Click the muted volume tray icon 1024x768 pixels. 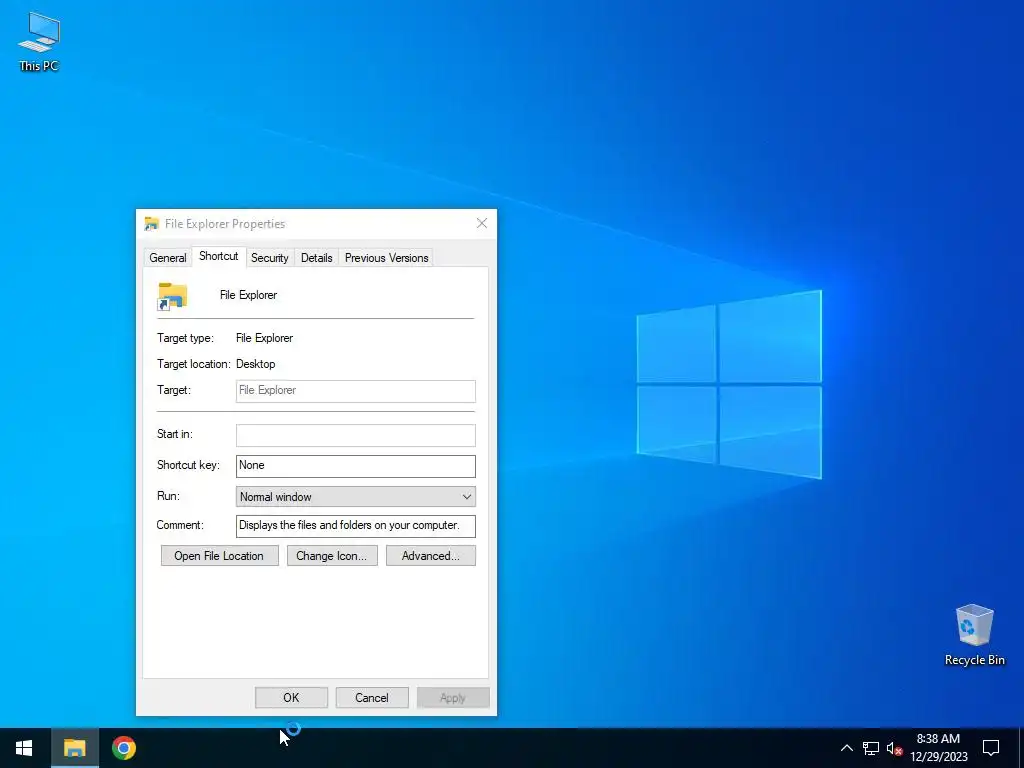(x=894, y=748)
